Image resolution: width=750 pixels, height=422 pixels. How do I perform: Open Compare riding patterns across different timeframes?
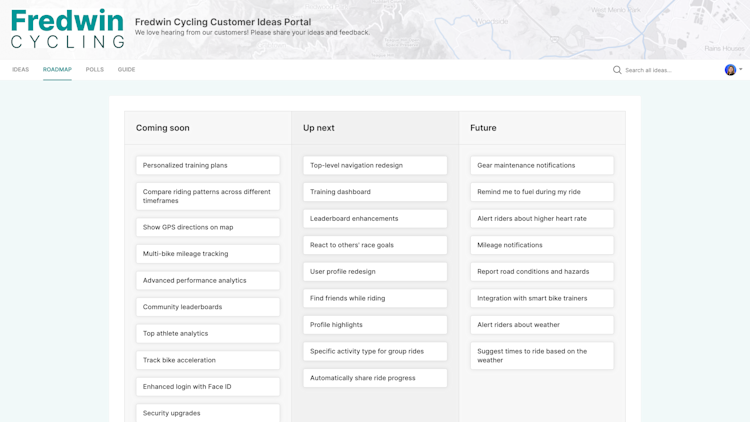coord(208,196)
